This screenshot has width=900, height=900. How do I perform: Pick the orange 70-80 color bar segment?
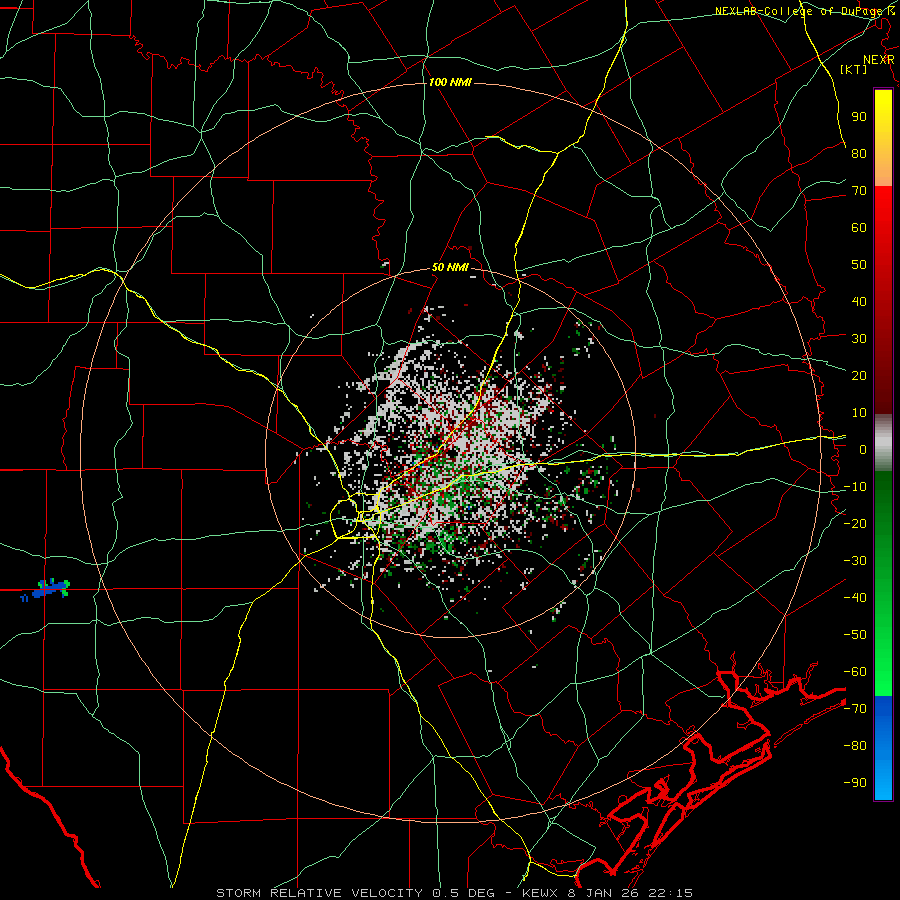pos(883,168)
